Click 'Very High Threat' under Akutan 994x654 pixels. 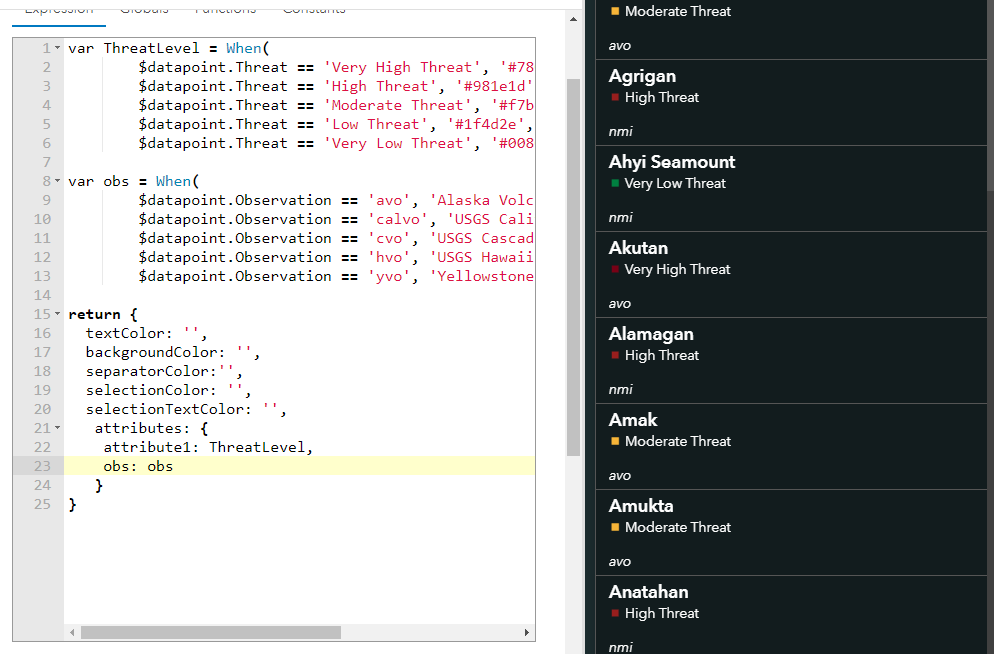click(x=677, y=269)
